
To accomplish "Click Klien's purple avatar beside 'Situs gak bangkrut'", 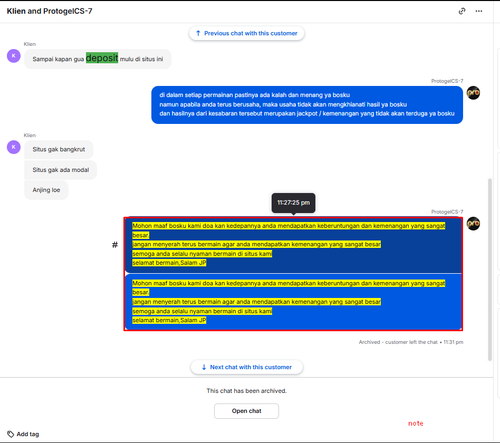I will (14, 147).
